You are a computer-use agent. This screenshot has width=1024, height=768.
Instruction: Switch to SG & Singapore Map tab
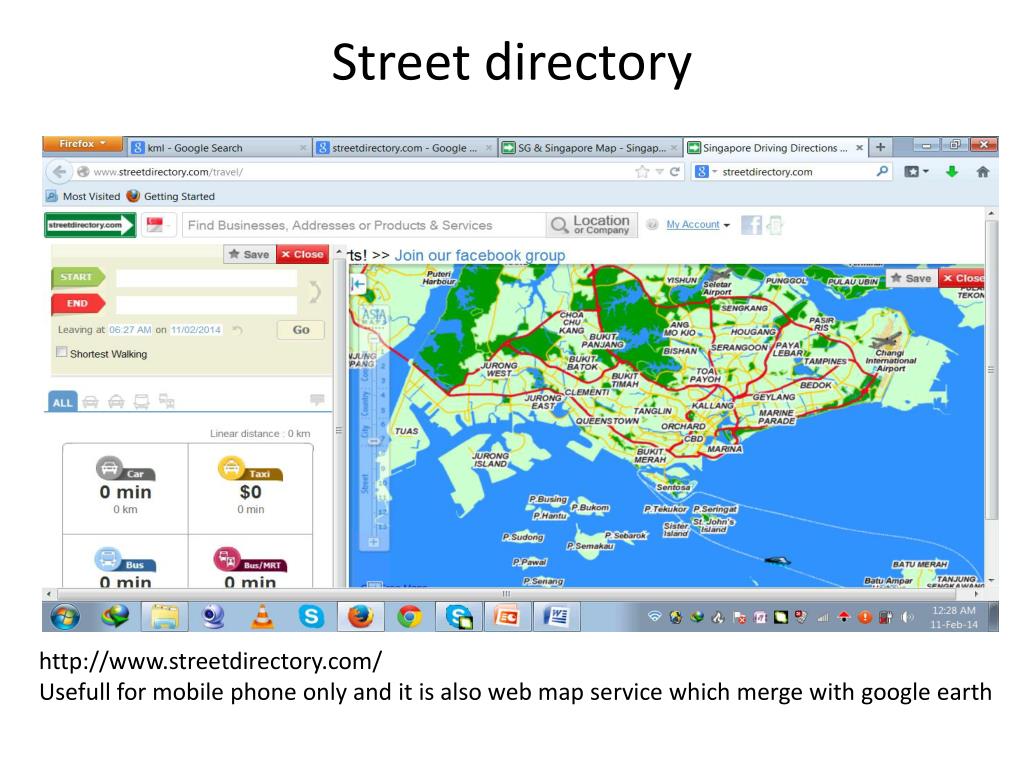point(590,148)
